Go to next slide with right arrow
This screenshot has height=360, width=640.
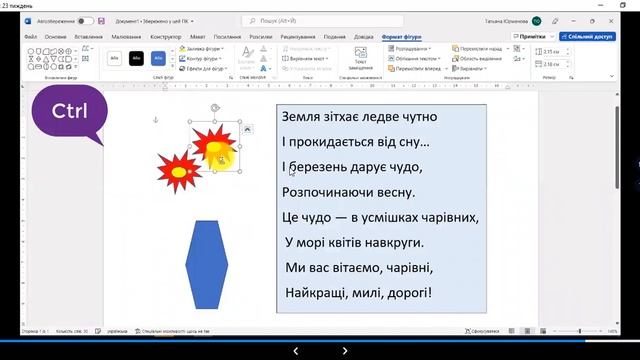coord(344,351)
